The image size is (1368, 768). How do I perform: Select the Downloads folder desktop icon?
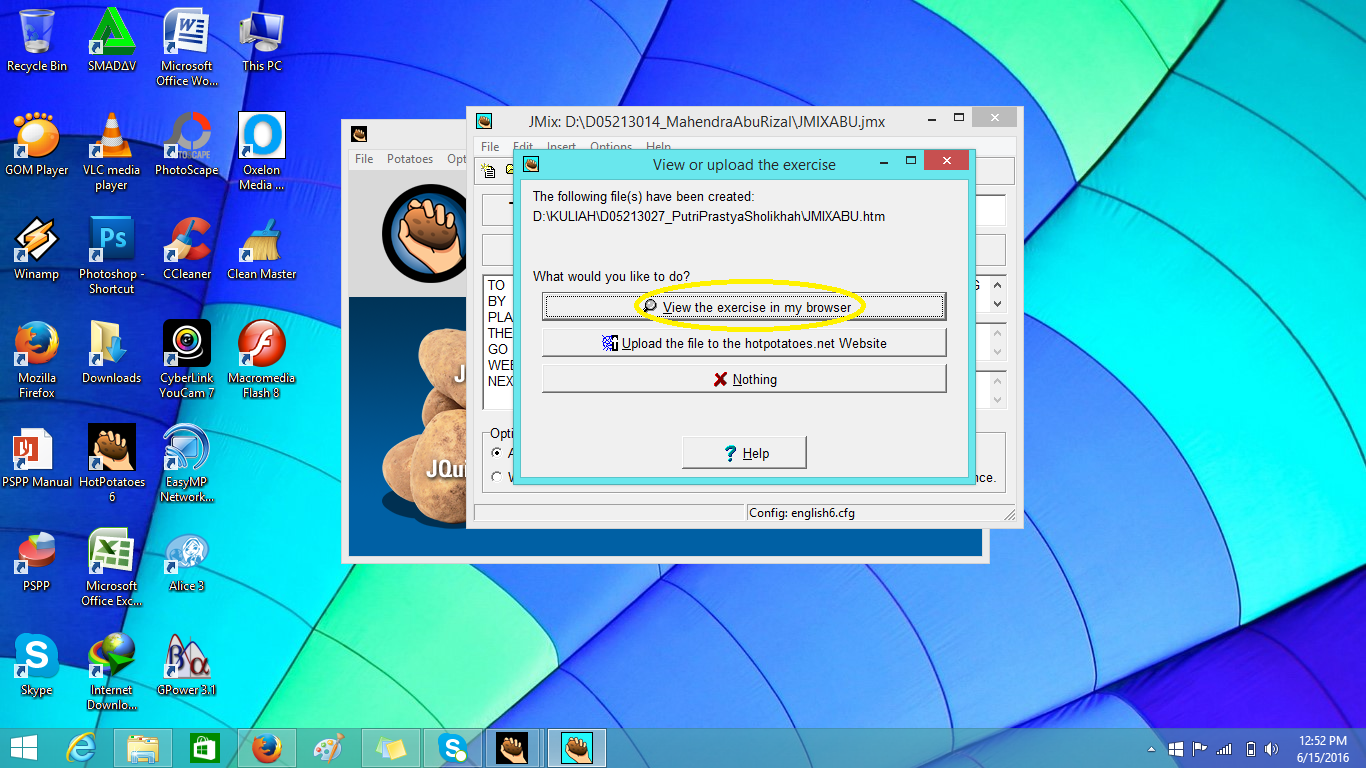pyautogui.click(x=111, y=354)
